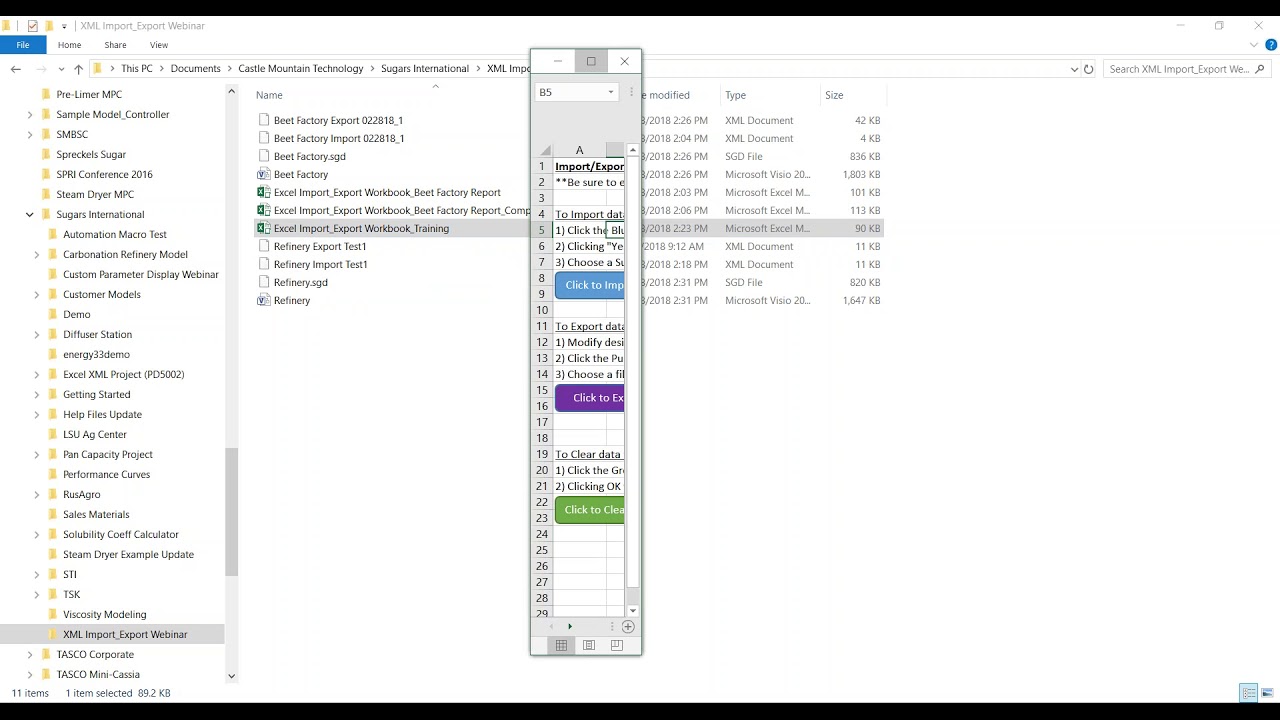Switch Explorer to Large icons view in status bar
The width and height of the screenshot is (1280, 720).
(1267, 693)
